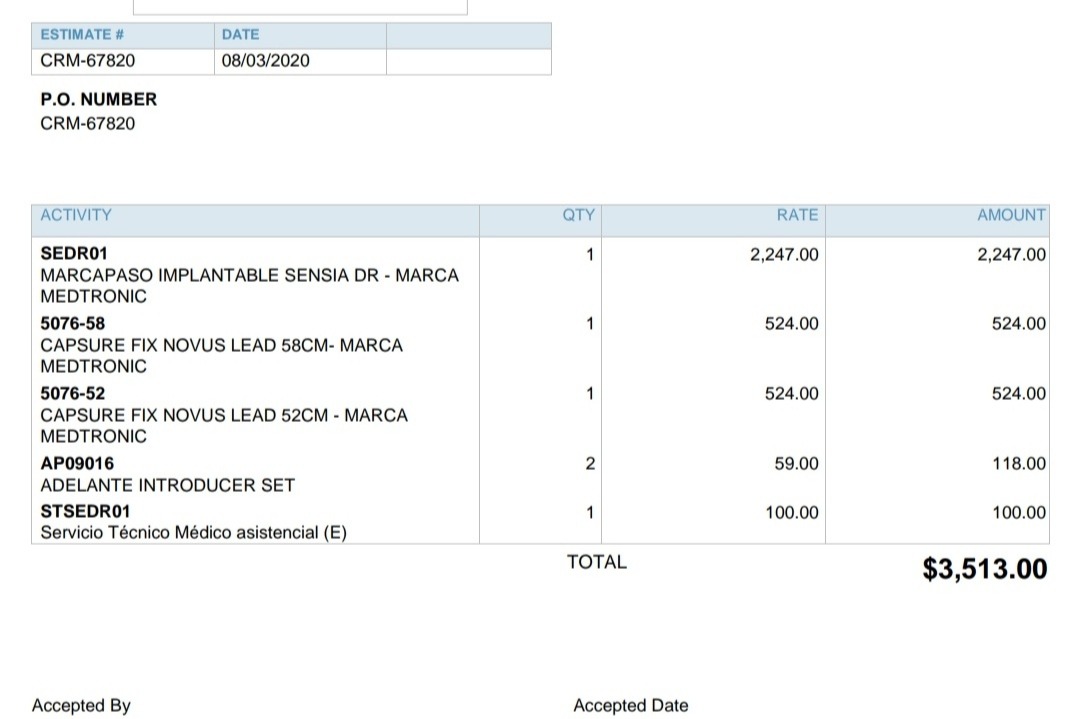Click CAPSURE FIX NOVUS LEAD 58CM description

[221, 355]
